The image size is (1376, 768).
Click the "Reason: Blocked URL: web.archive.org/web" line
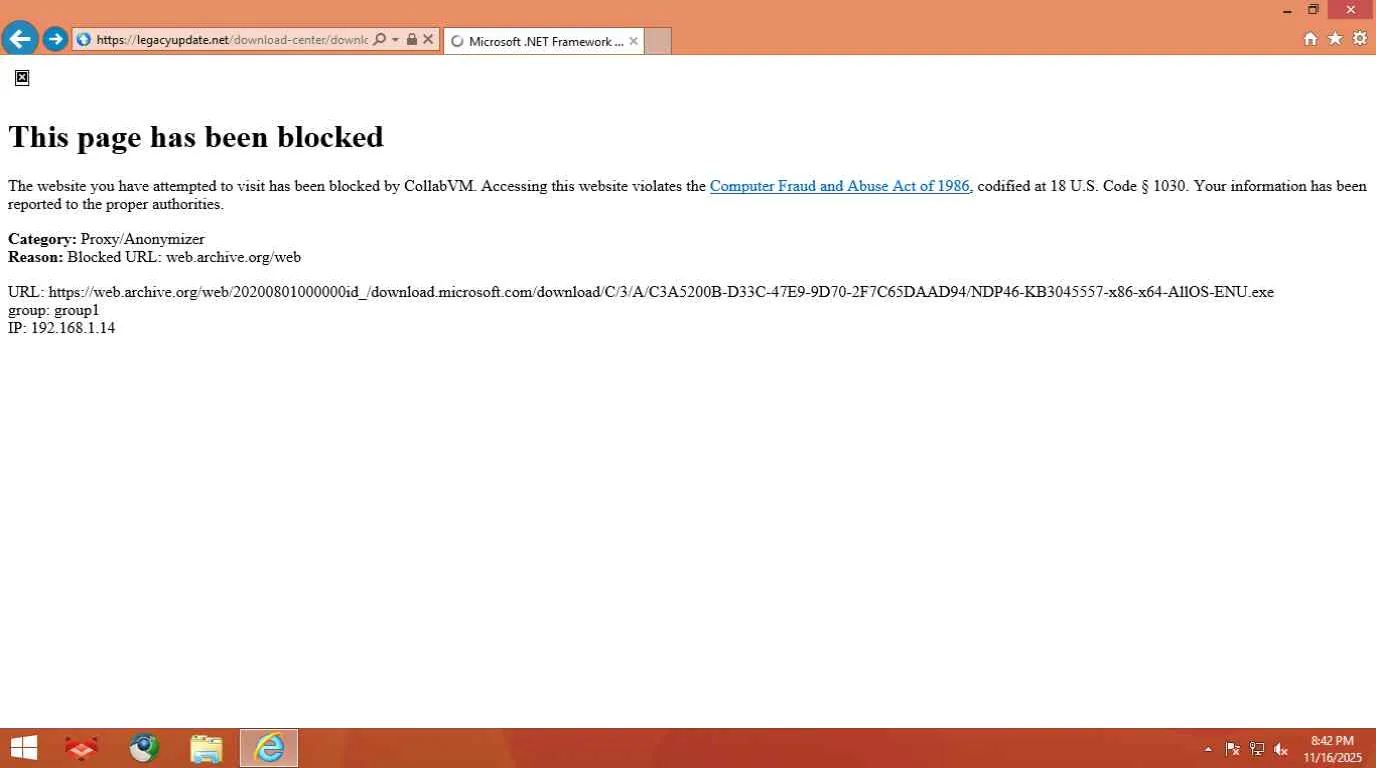click(154, 257)
